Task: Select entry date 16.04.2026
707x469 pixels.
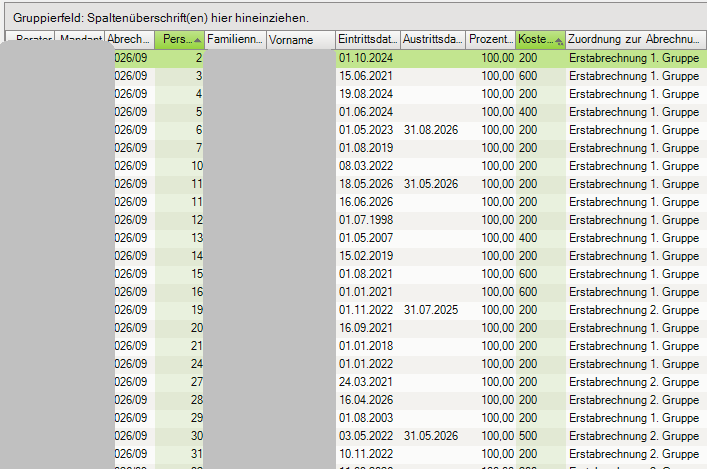Action: coord(366,400)
